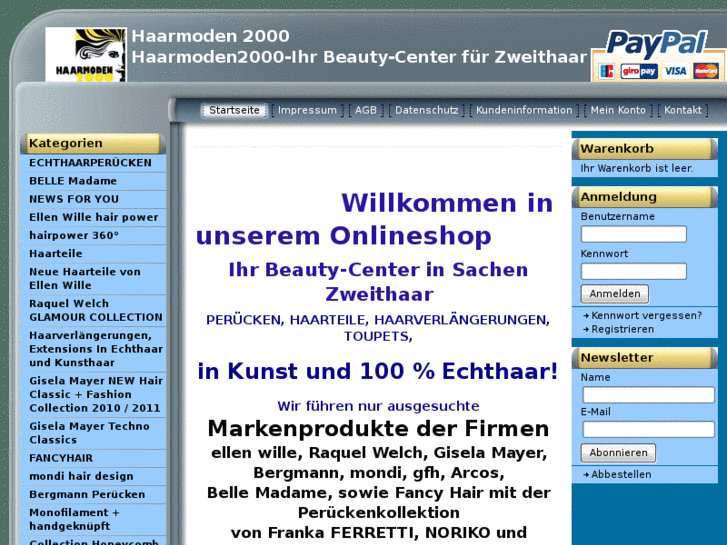Viewport: 727px width, 545px height.
Task: Open the Datenschutz page
Action: 427,110
